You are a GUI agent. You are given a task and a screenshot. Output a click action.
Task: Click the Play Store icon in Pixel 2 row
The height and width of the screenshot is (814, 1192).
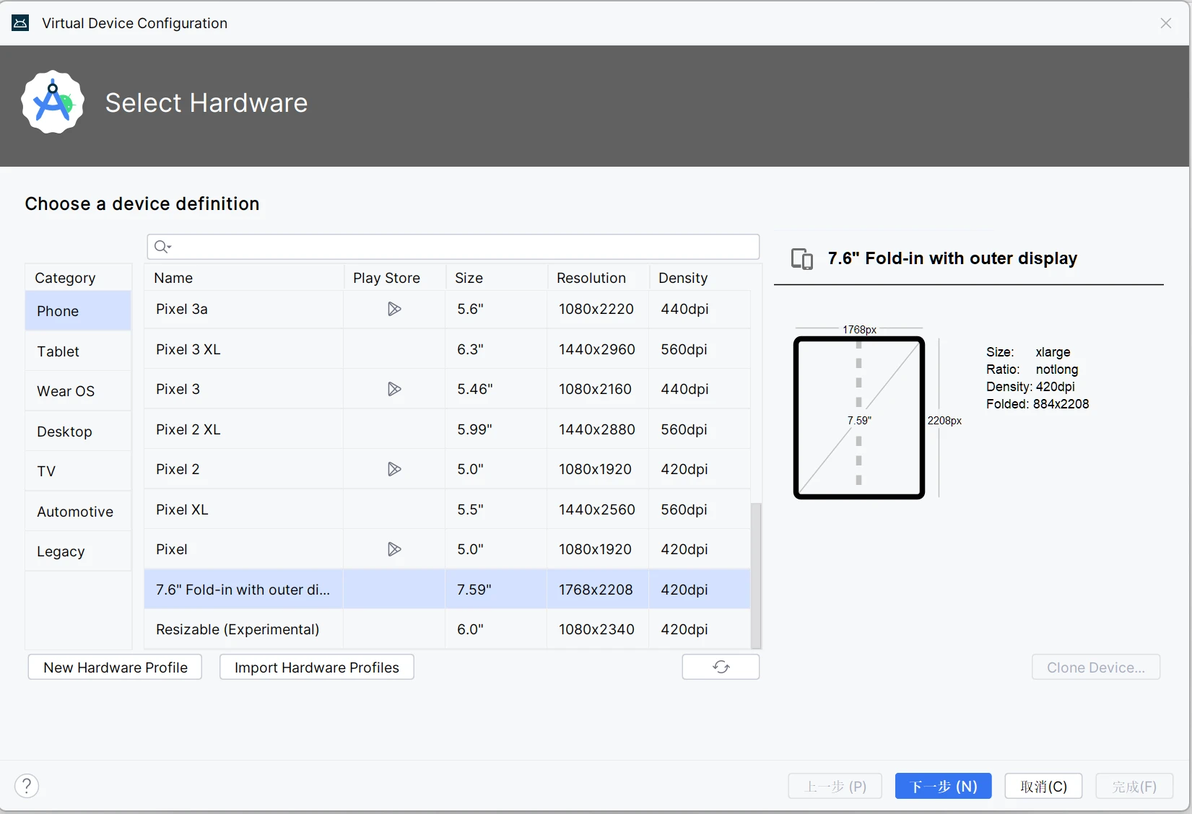pyautogui.click(x=394, y=469)
